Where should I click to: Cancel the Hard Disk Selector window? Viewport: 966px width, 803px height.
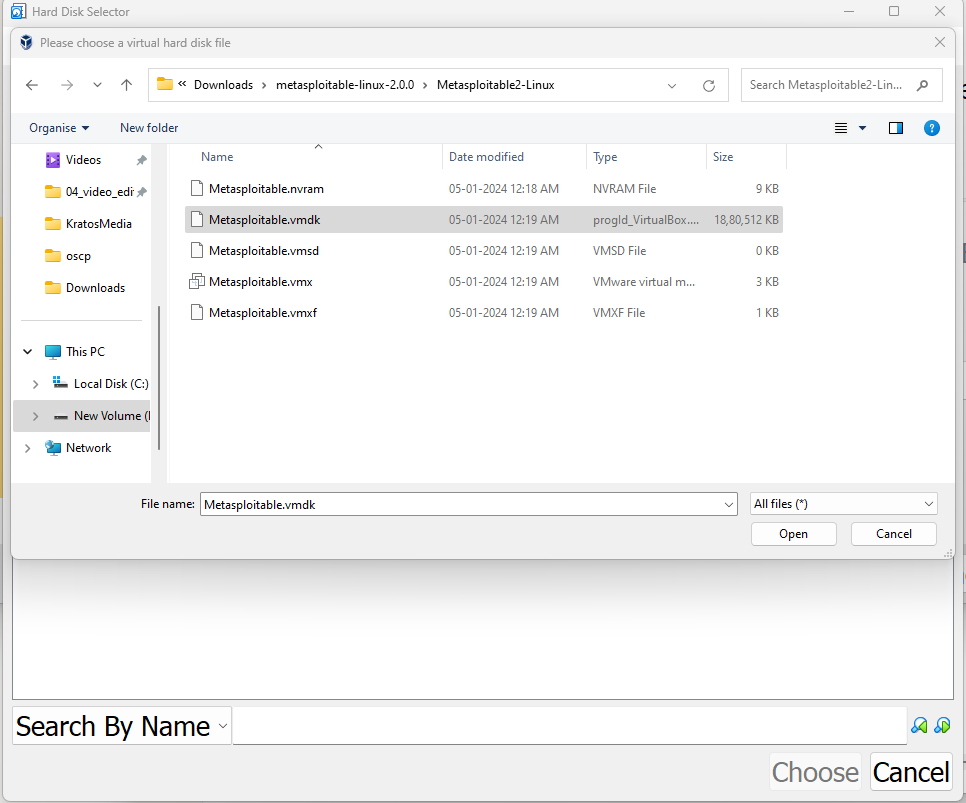911,772
